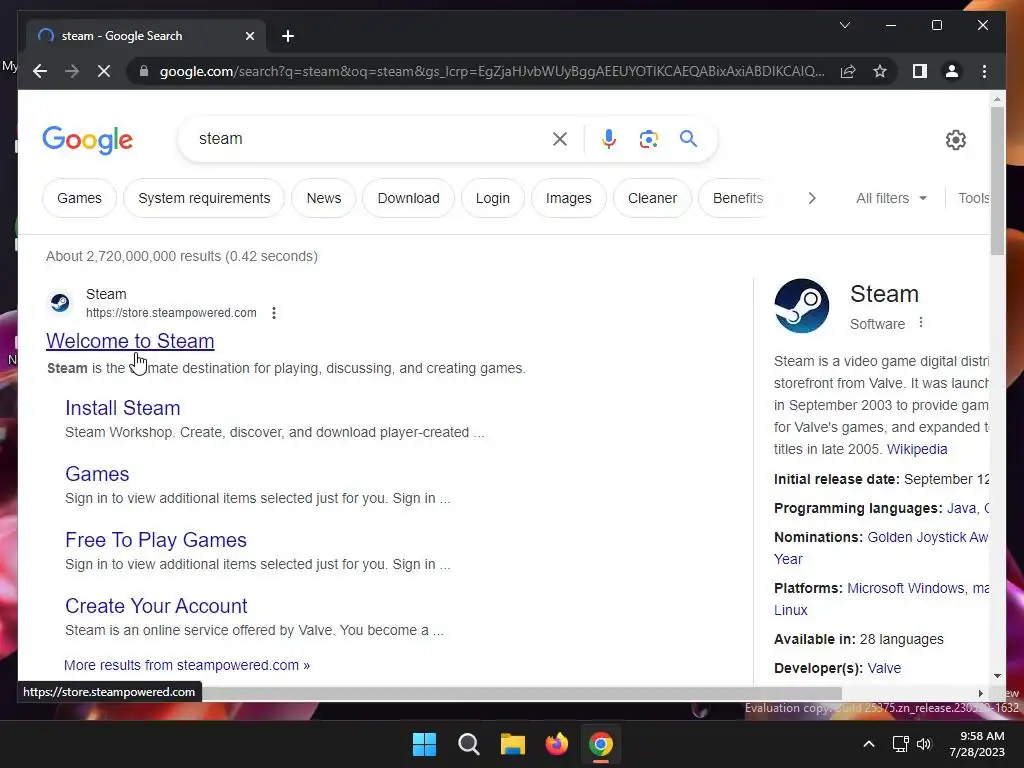Click the Steam logo in the knowledge panel
This screenshot has width=1024, height=768.
pyautogui.click(x=802, y=306)
